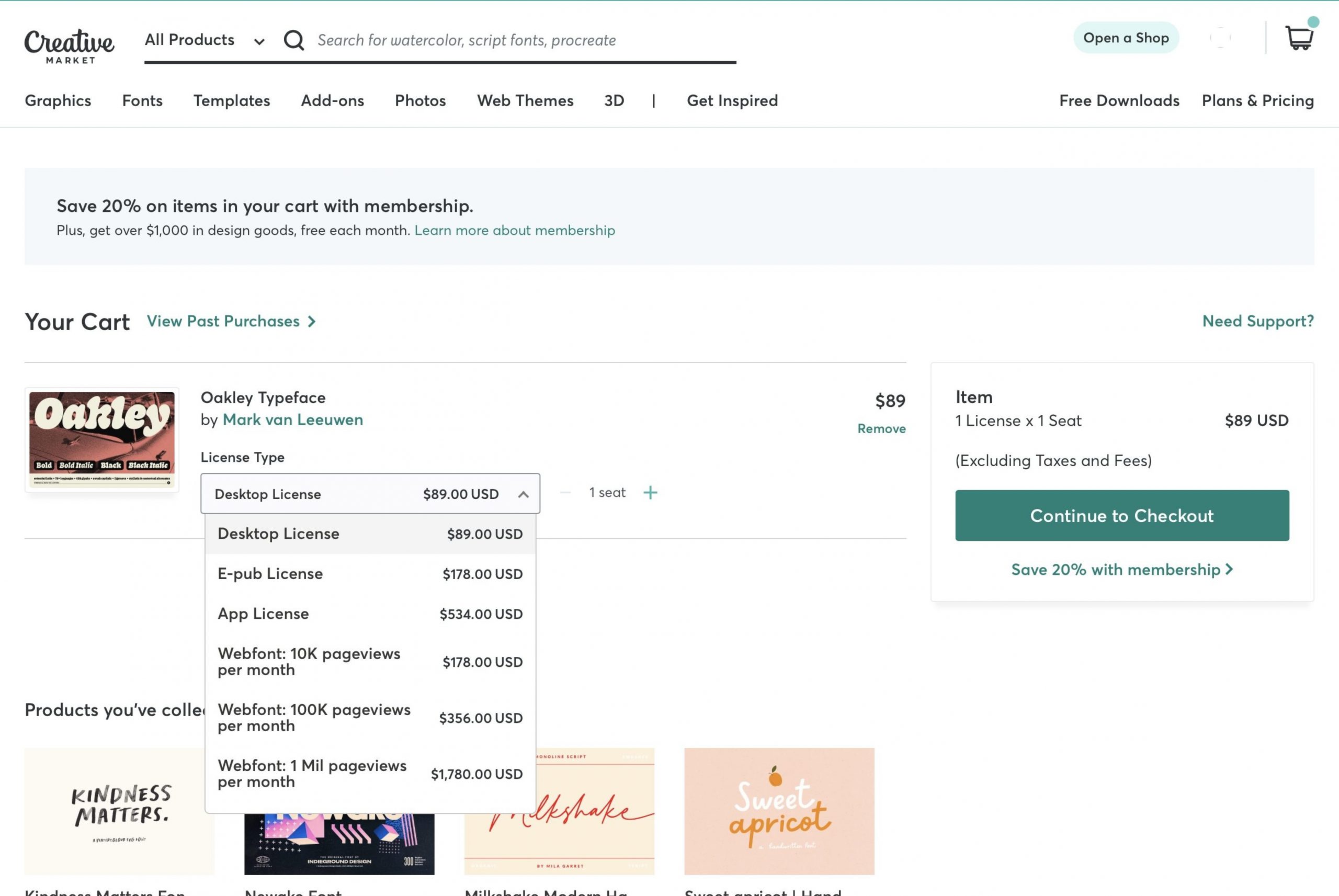
Task: Open the Add-ons category
Action: point(333,100)
